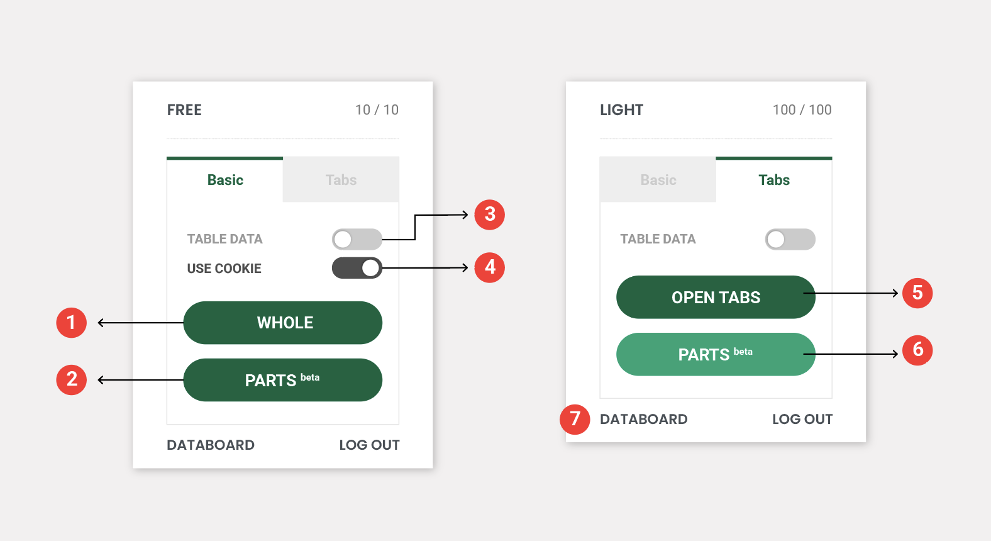This screenshot has height=542, width=992.
Task: Click PARTS beta button in the FREE panel
Action: coord(283,380)
